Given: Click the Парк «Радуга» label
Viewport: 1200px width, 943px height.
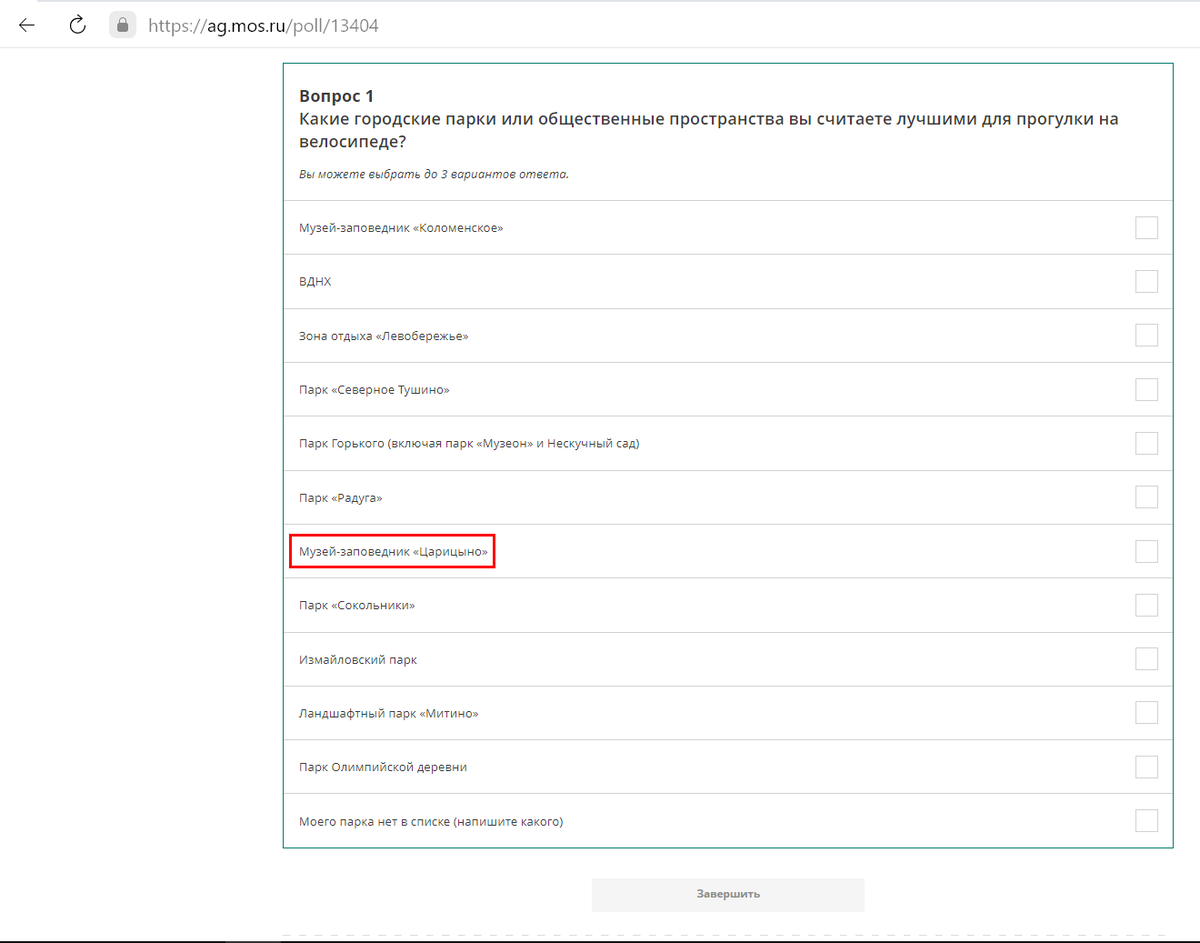Looking at the screenshot, I should [x=340, y=498].
